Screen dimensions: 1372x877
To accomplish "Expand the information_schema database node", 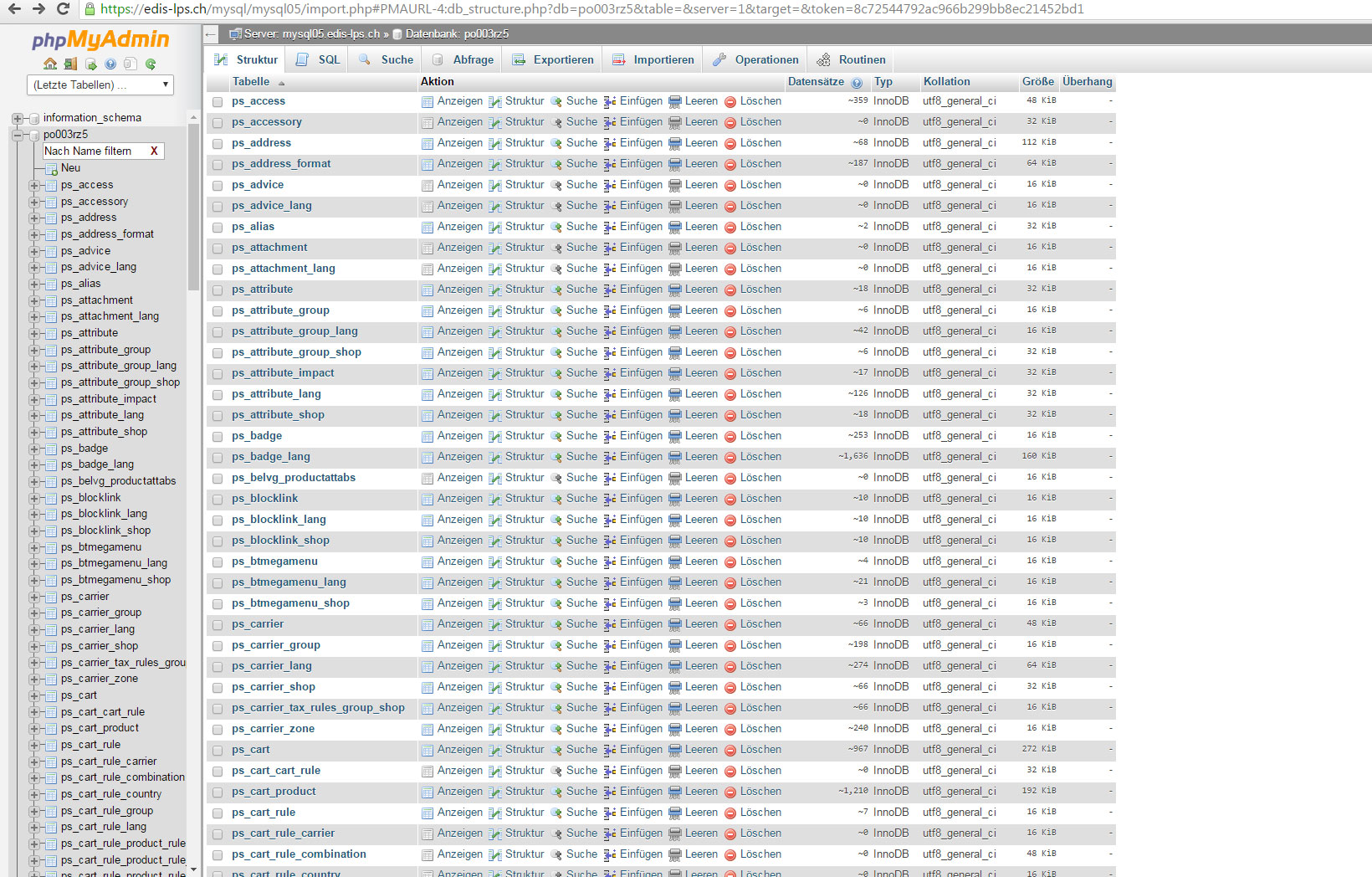I will click(x=18, y=118).
